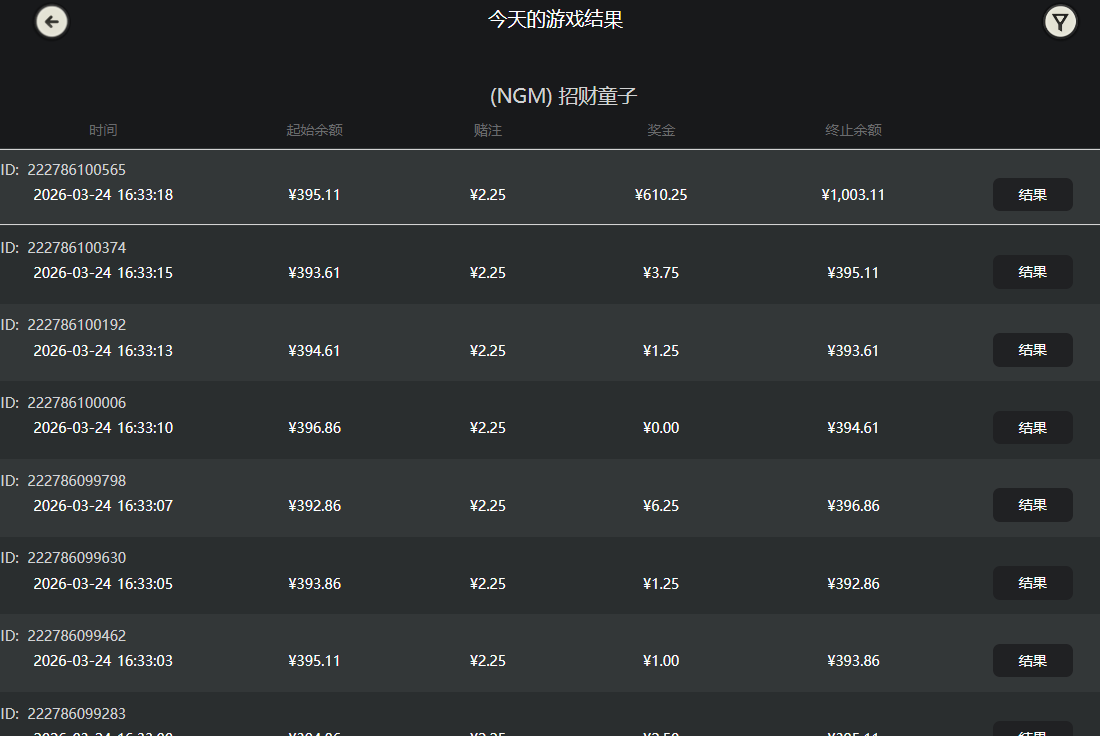The width and height of the screenshot is (1100, 736).
Task: Select the 时间 column header
Action: pyautogui.click(x=103, y=130)
